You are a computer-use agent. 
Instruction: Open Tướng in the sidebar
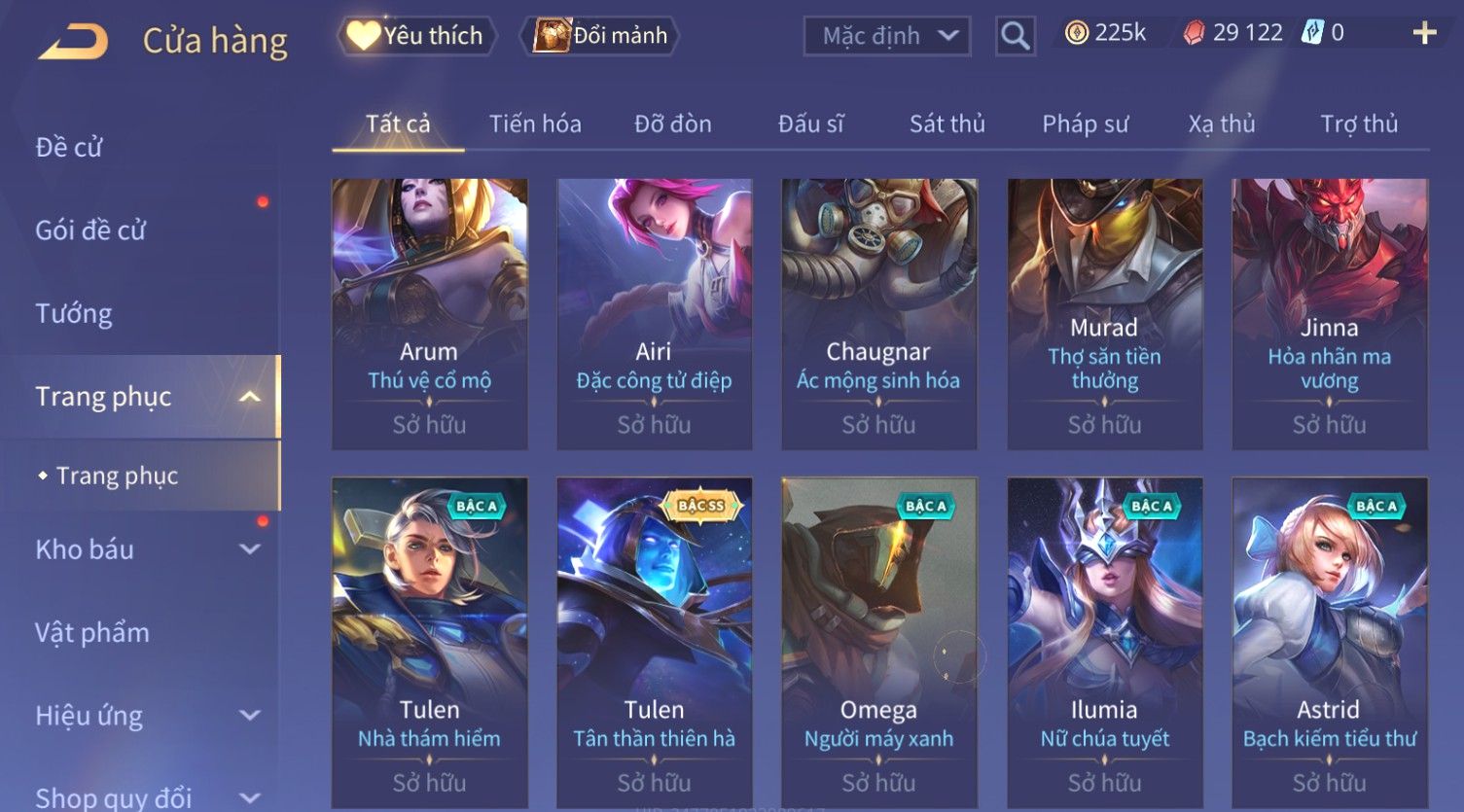coord(74,313)
